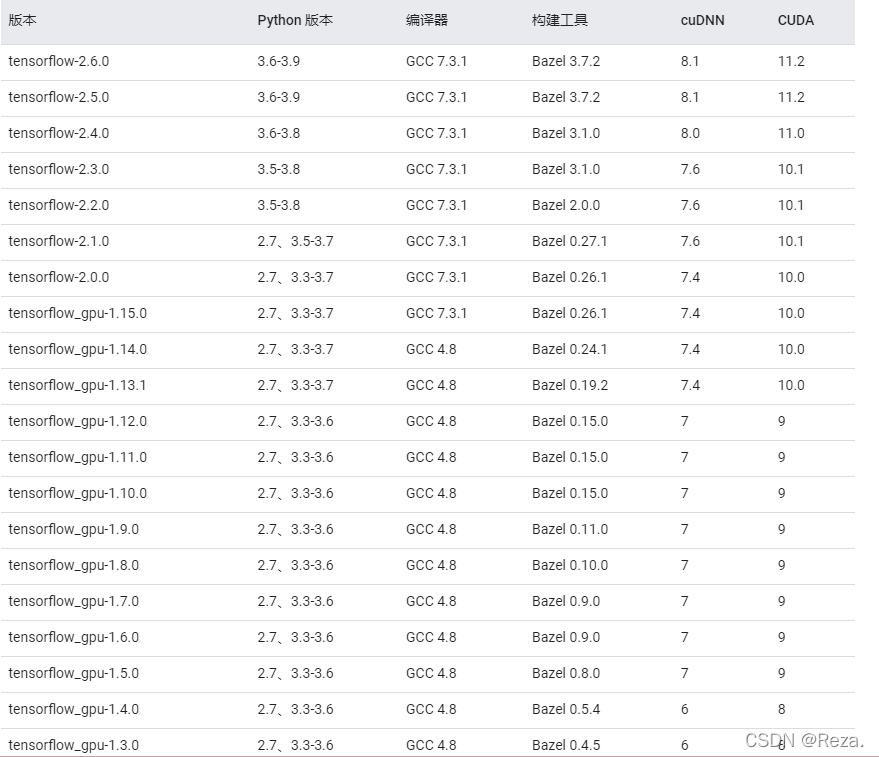Select the tensorflow-2.0.0 version cell

click(59, 277)
